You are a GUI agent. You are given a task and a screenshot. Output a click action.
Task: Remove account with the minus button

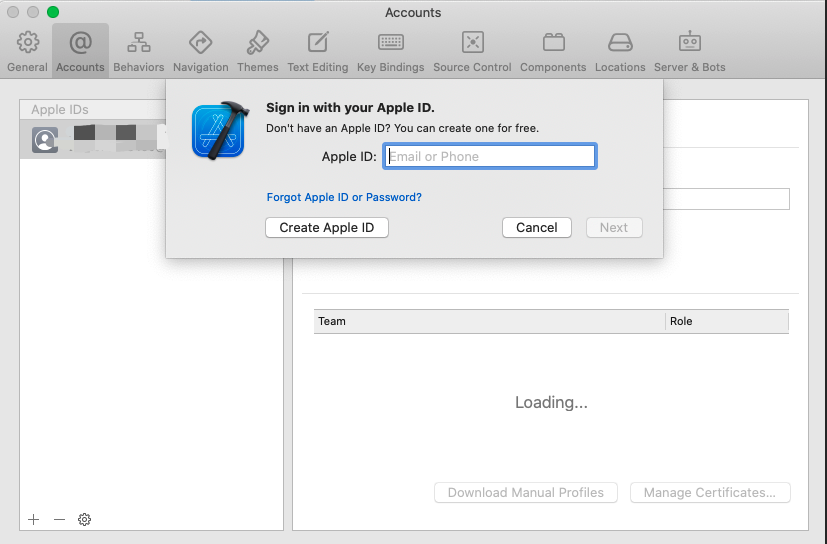[59, 519]
